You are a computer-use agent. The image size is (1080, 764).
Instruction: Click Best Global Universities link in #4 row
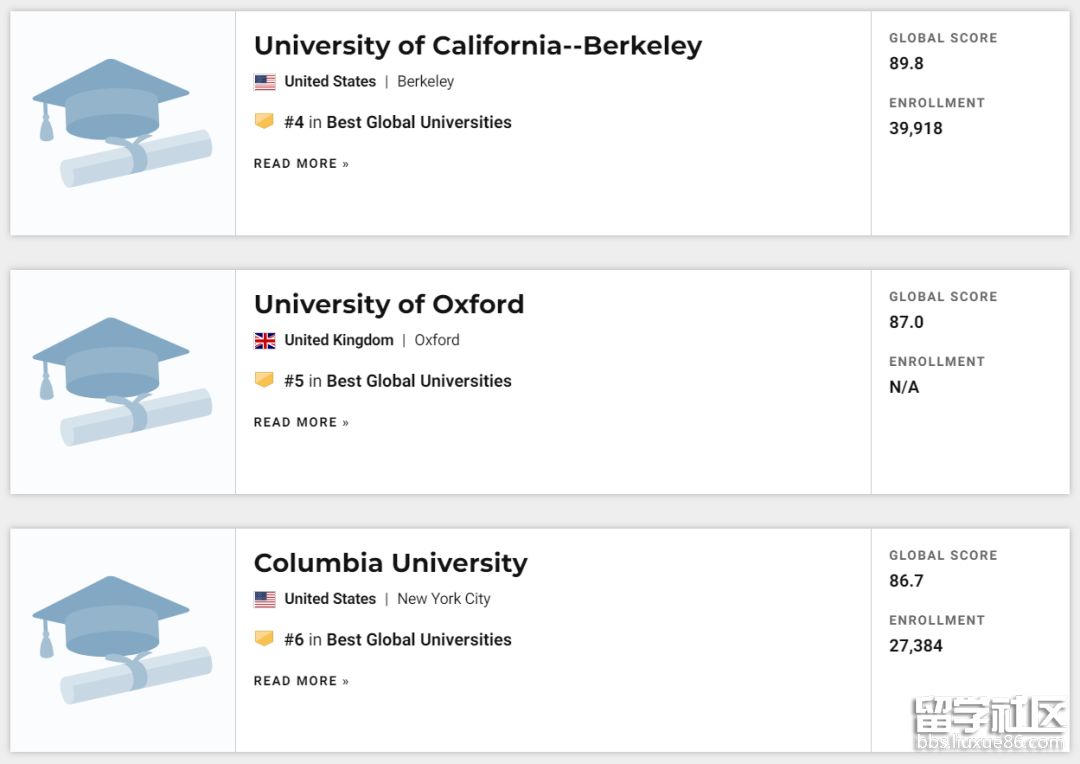pyautogui.click(x=419, y=122)
